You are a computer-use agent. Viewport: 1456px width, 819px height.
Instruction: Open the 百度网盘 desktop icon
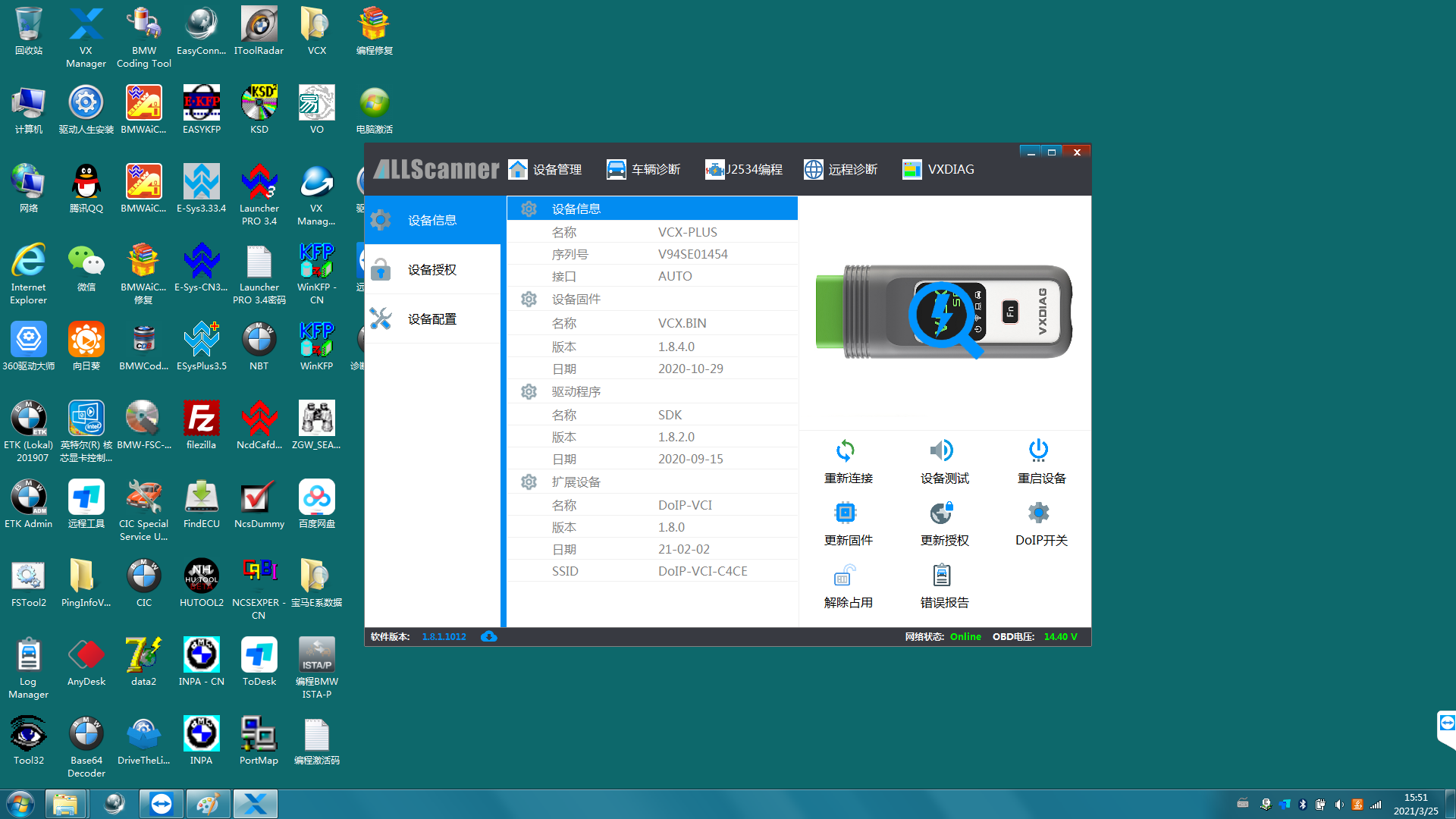click(316, 505)
